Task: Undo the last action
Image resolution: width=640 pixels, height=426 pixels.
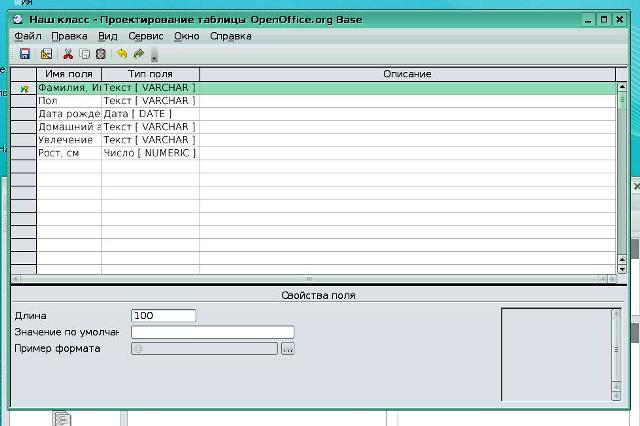Action: (122, 54)
